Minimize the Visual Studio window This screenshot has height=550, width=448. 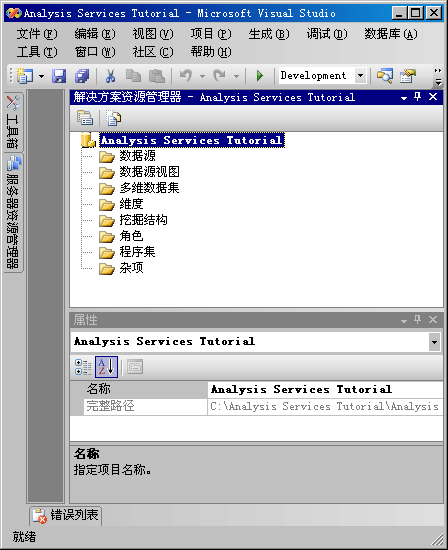[x=400, y=13]
